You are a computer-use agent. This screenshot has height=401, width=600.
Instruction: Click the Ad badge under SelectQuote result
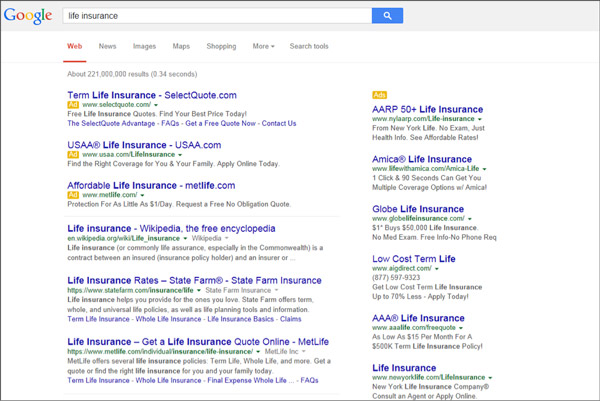coord(73,104)
